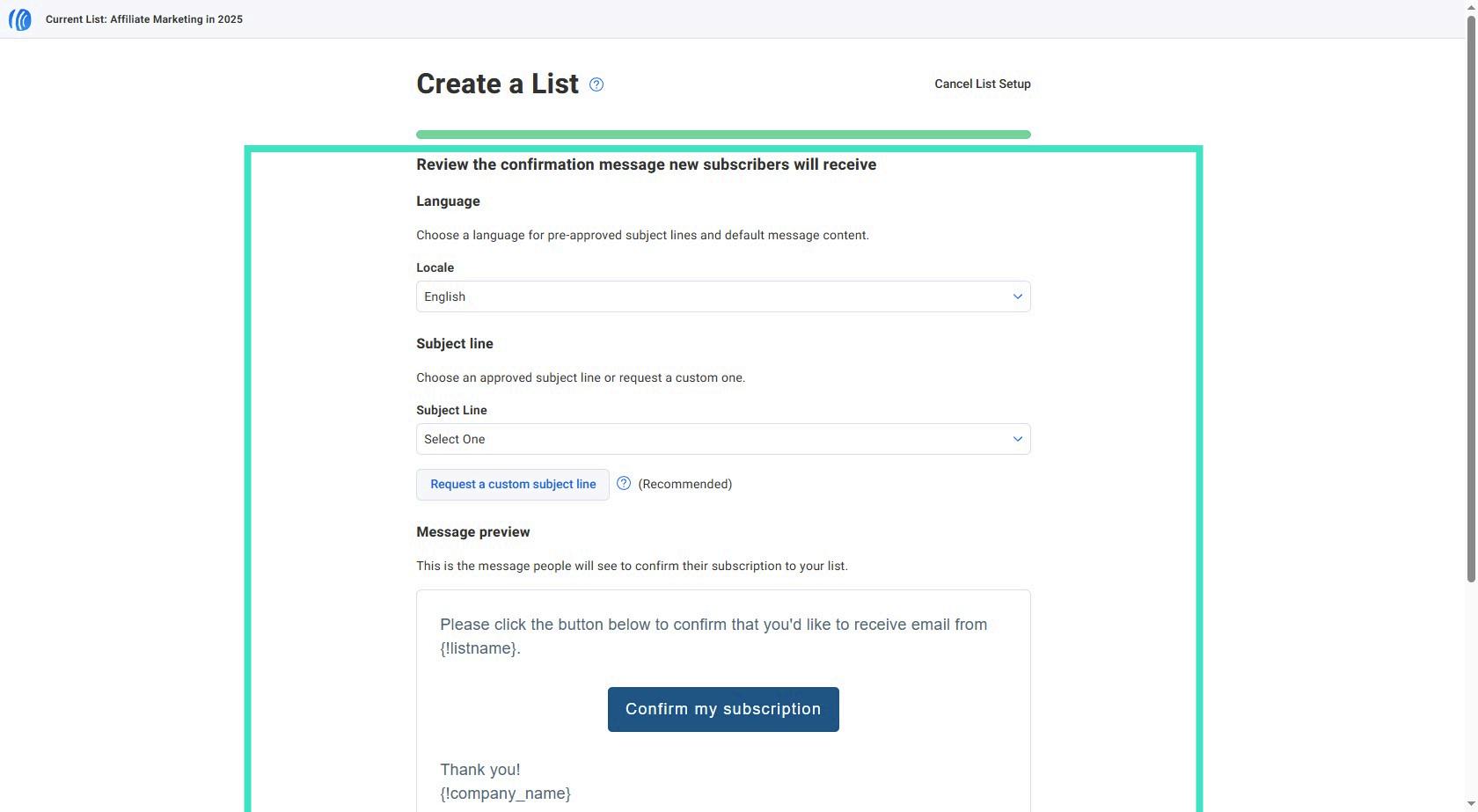Click the {!listname} placeholder in preview
This screenshot has width=1478, height=812.
(479, 648)
